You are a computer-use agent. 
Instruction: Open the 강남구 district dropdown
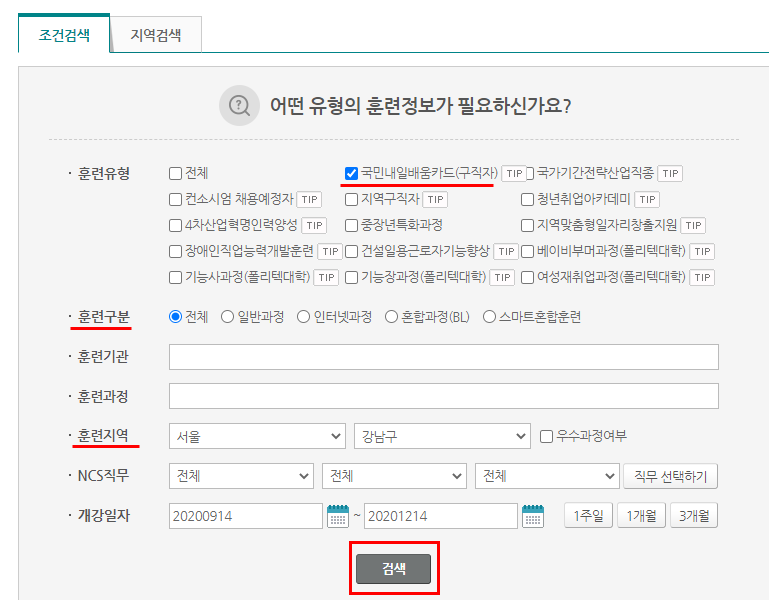pyautogui.click(x=442, y=436)
